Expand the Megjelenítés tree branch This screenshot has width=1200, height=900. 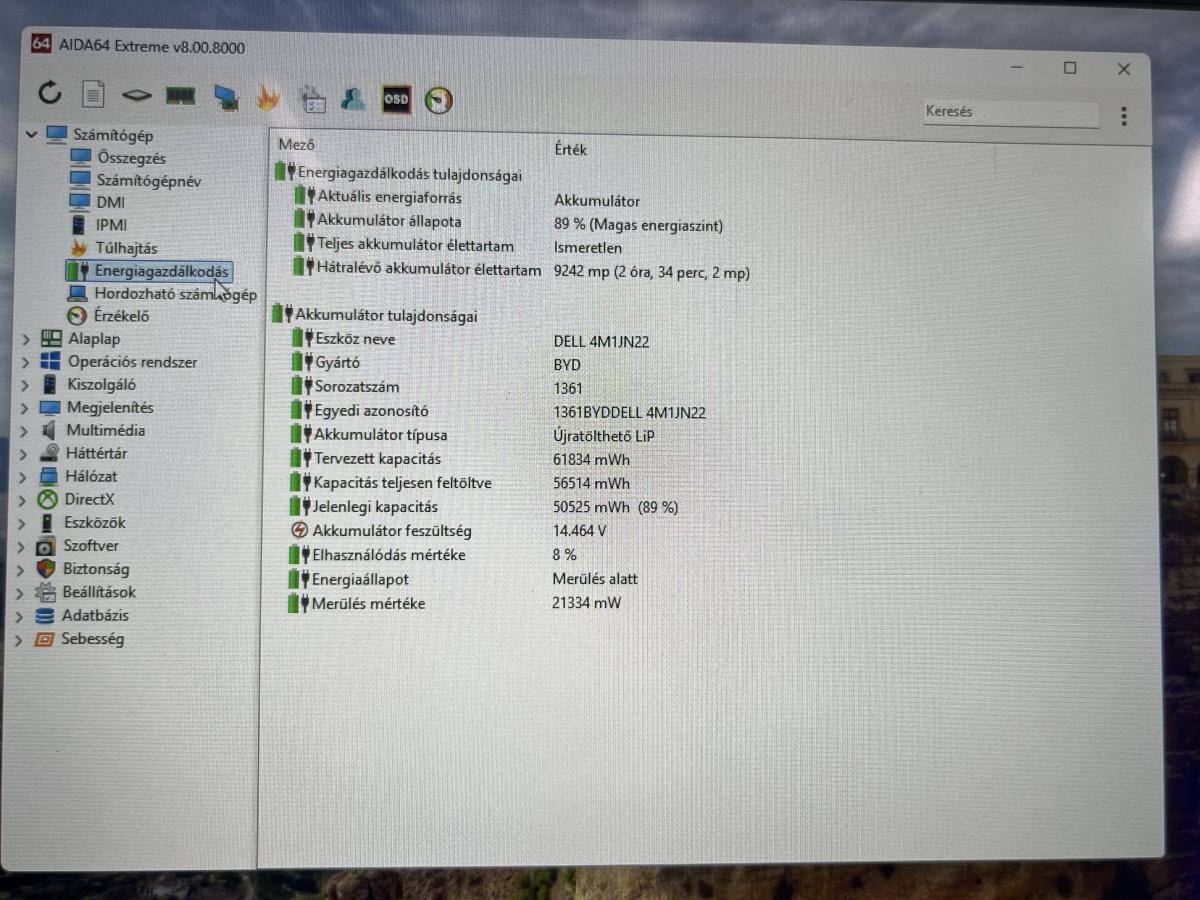click(x=26, y=408)
